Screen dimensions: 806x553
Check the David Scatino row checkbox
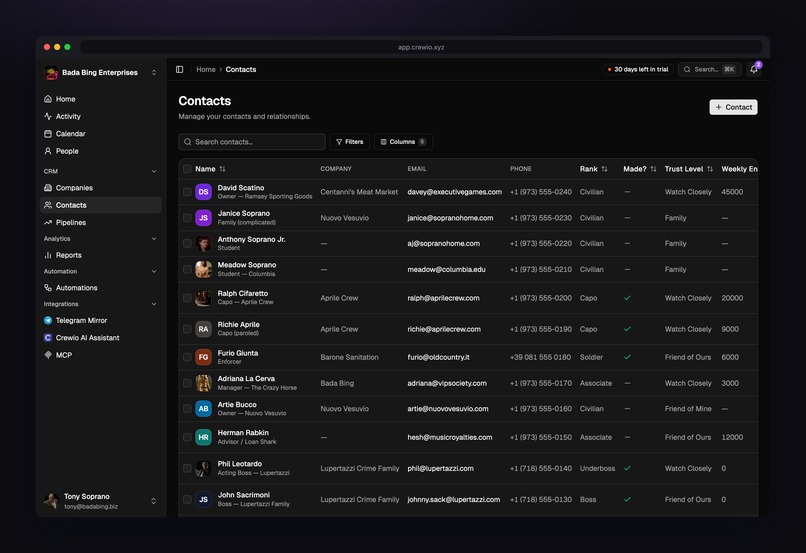187,192
